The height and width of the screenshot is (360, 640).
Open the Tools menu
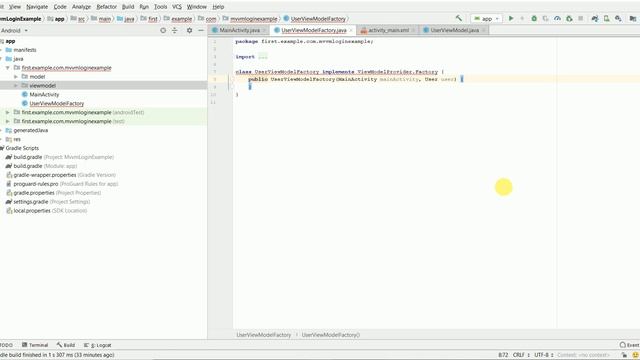[160, 7]
